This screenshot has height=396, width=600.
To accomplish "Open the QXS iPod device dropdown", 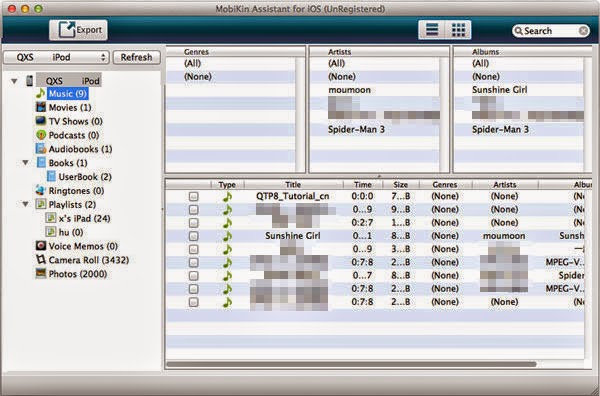I will (56, 57).
